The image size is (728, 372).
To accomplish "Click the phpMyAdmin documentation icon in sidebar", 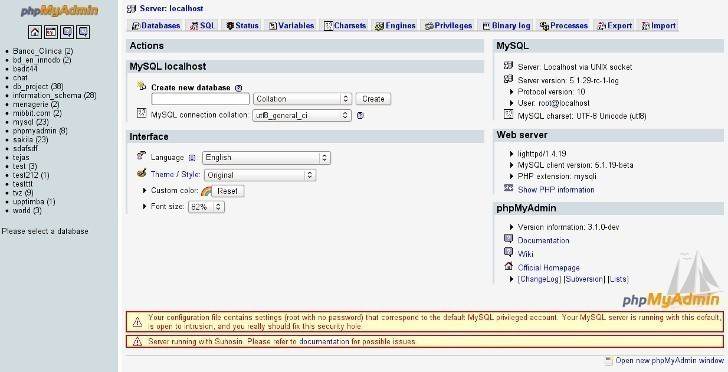I will click(x=67, y=32).
